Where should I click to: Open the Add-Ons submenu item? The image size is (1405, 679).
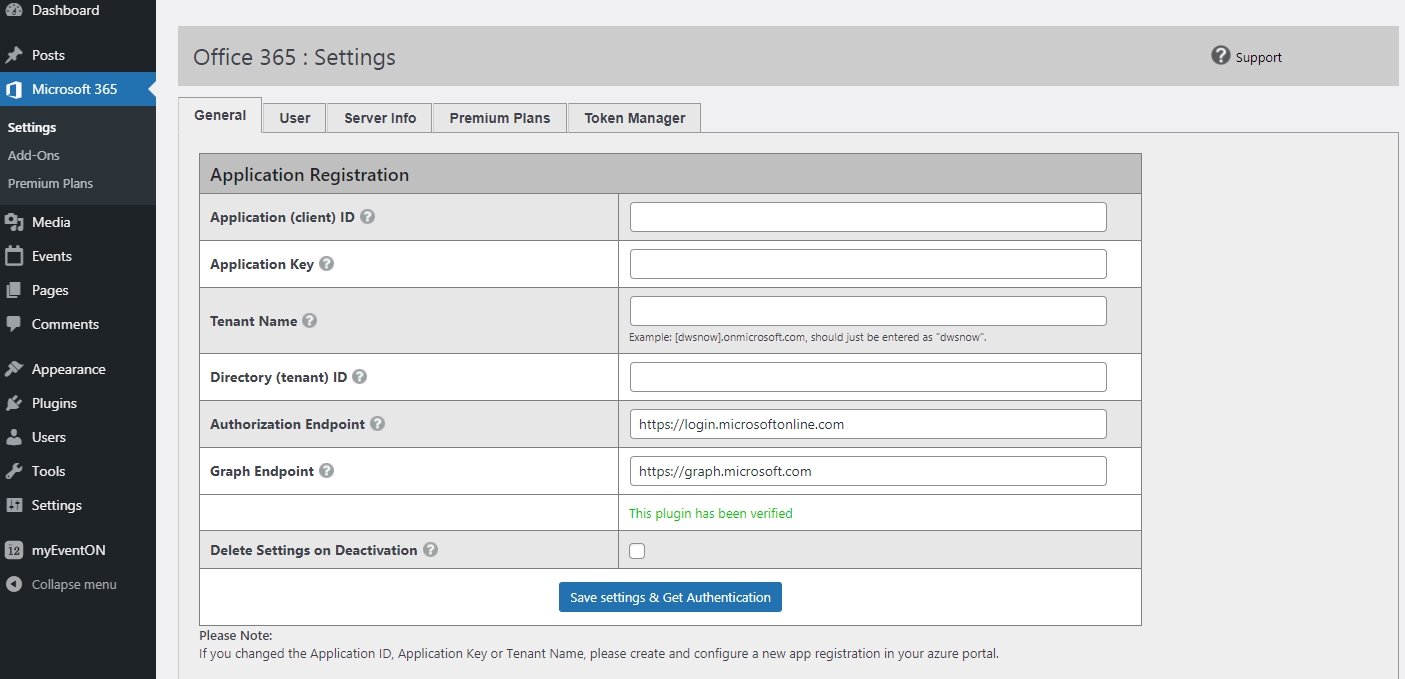tap(34, 156)
